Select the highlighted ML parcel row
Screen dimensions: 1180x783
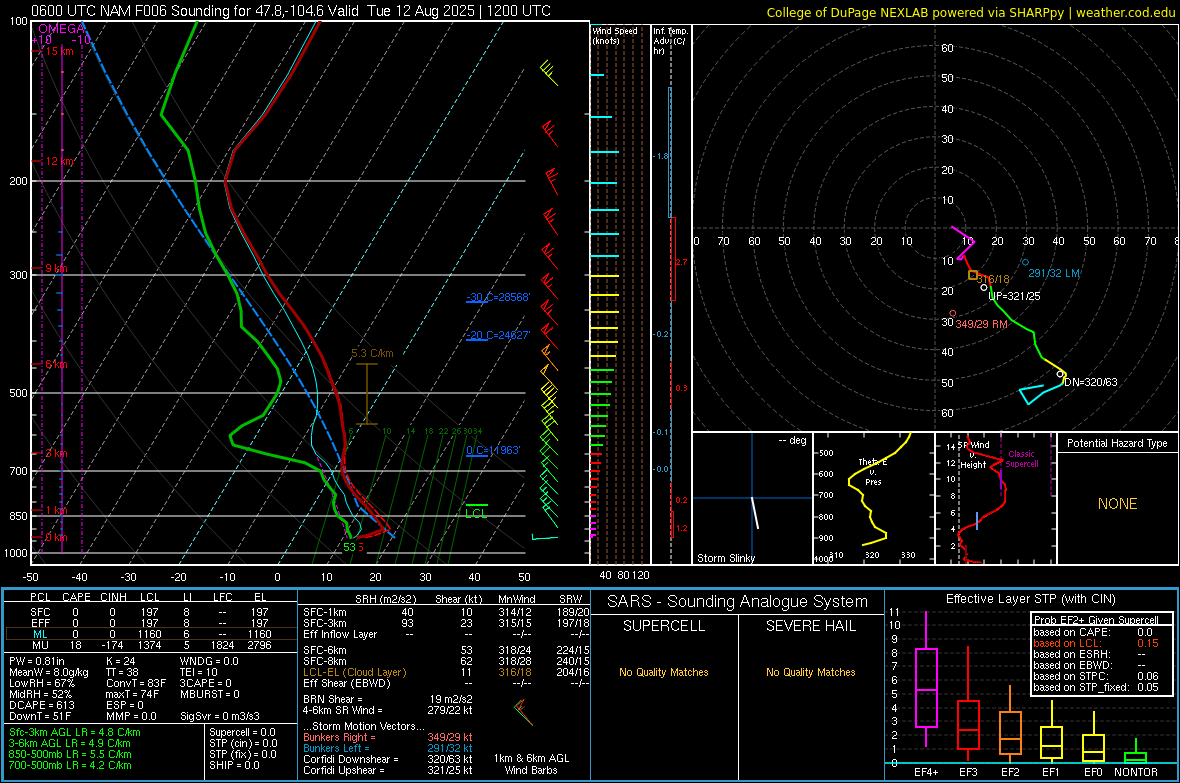(x=149, y=634)
